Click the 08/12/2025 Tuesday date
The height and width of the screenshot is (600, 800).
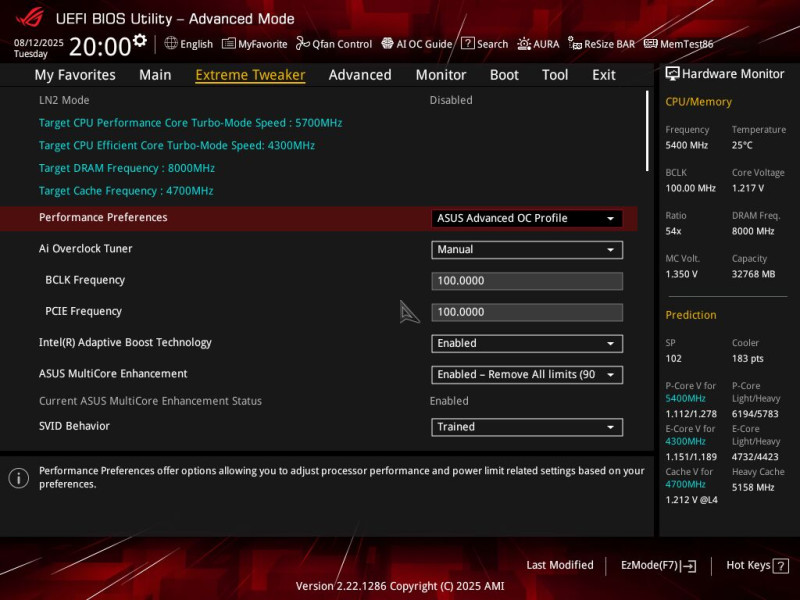point(38,48)
